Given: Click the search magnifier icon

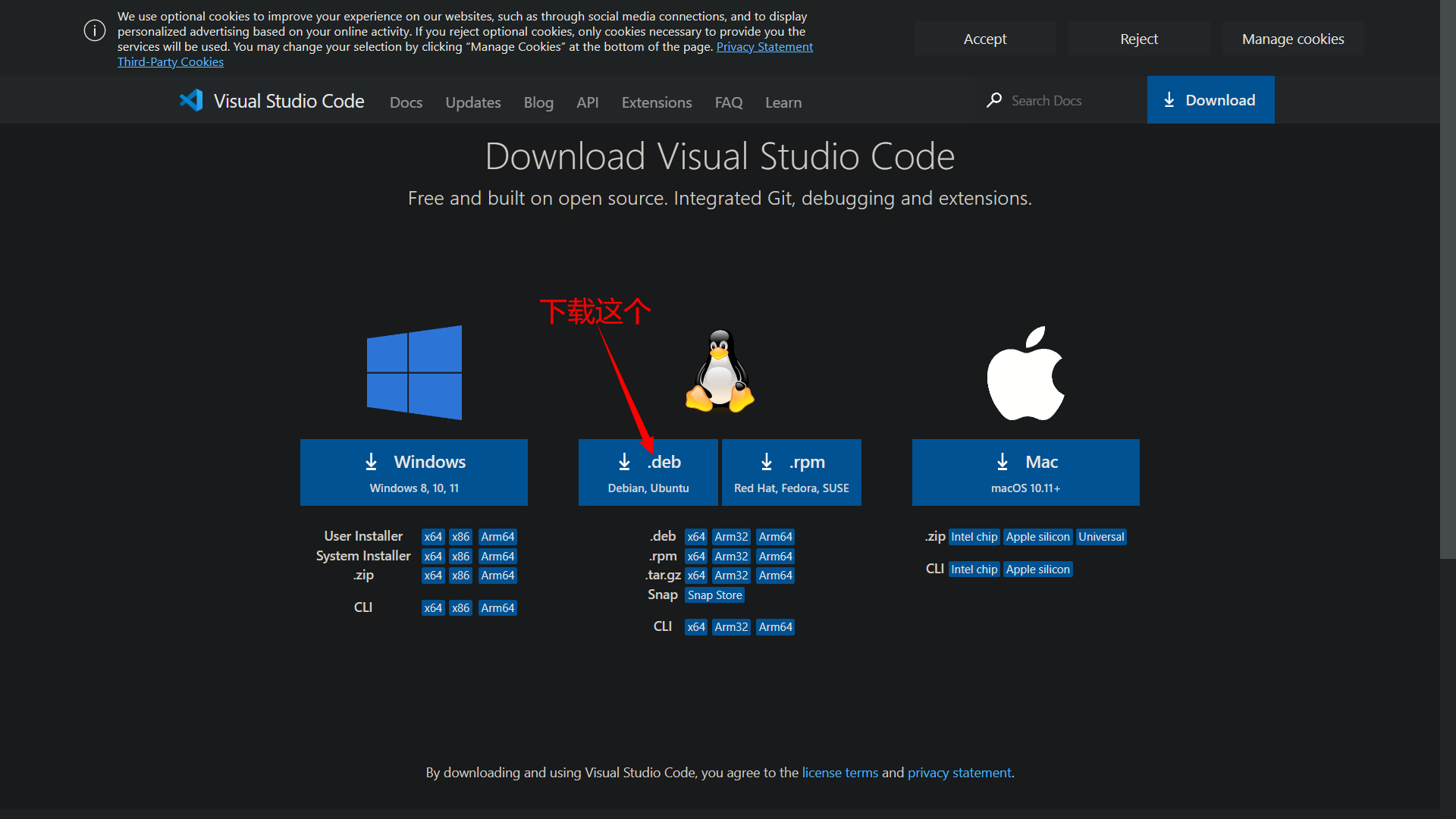Looking at the screenshot, I should pyautogui.click(x=995, y=100).
